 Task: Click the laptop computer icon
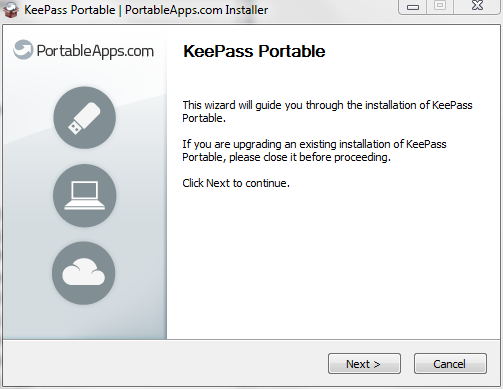click(x=85, y=195)
